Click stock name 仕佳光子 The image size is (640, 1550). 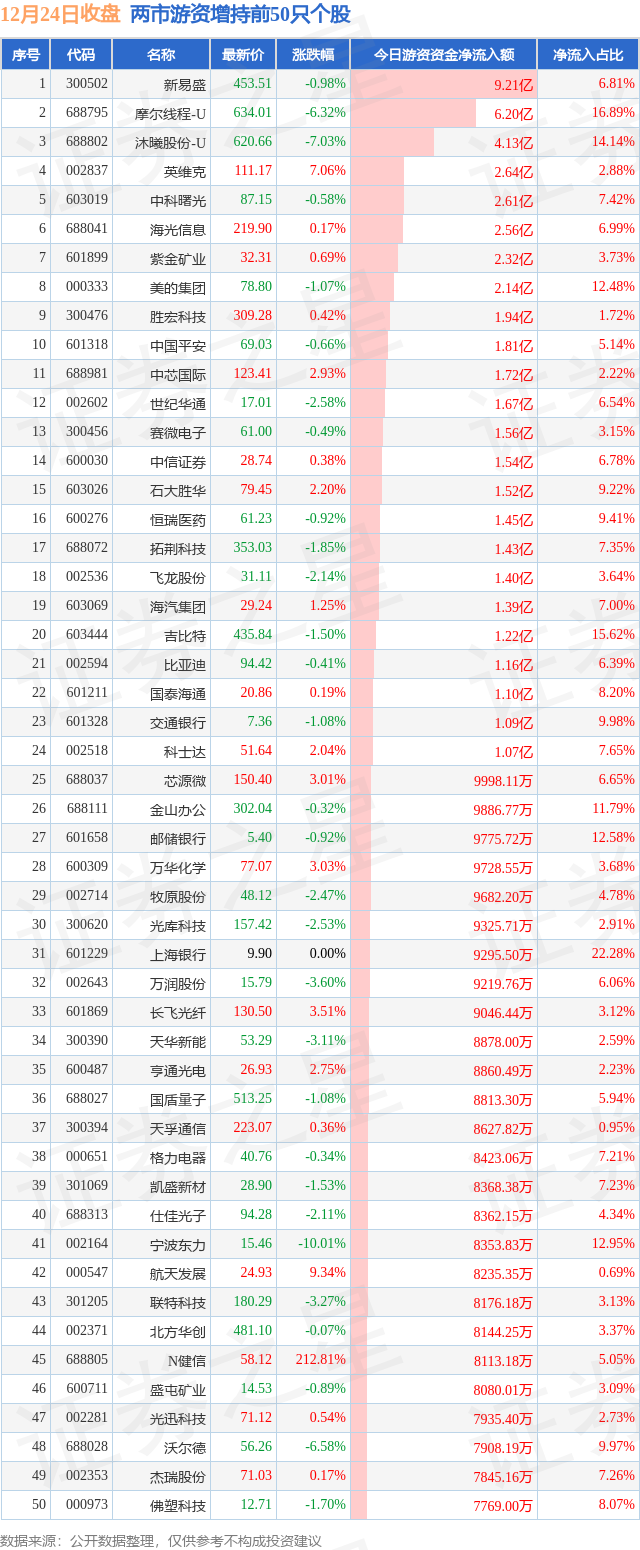click(178, 1215)
